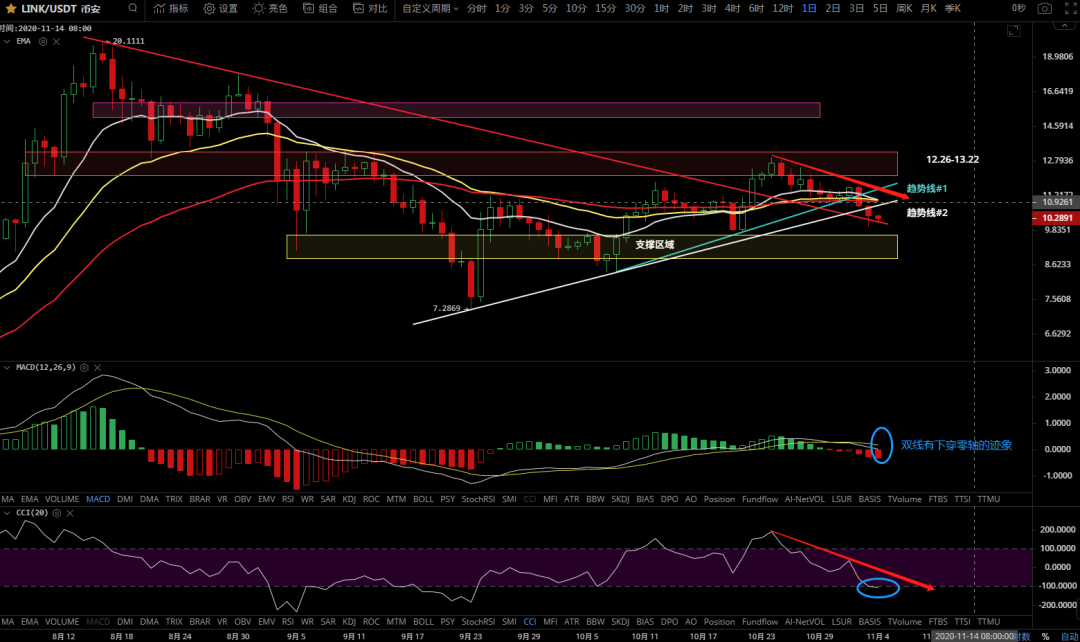The width and height of the screenshot is (1080, 642).
Task: Open the 对比 compare tool
Action: (369, 8)
